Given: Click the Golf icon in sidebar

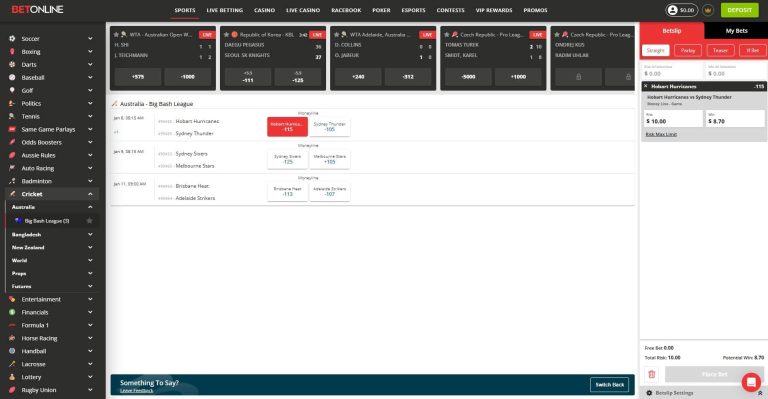Looking at the screenshot, I should click(x=12, y=90).
